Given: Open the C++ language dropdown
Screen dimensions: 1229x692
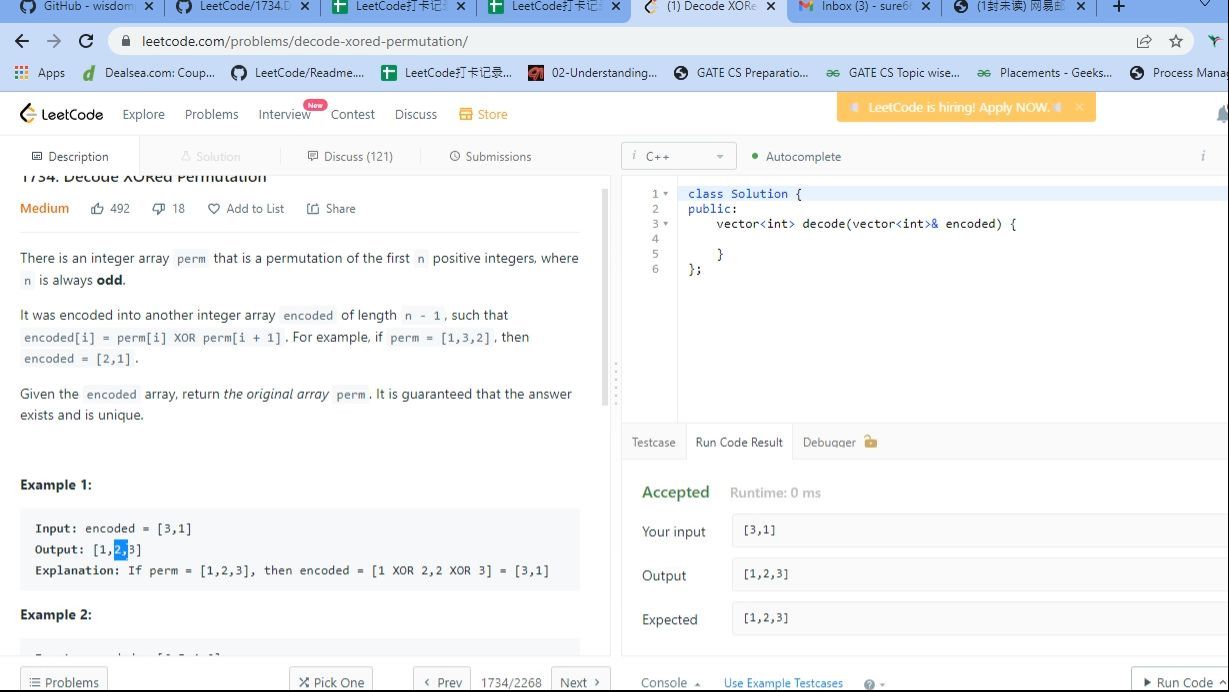Looking at the screenshot, I should point(678,157).
